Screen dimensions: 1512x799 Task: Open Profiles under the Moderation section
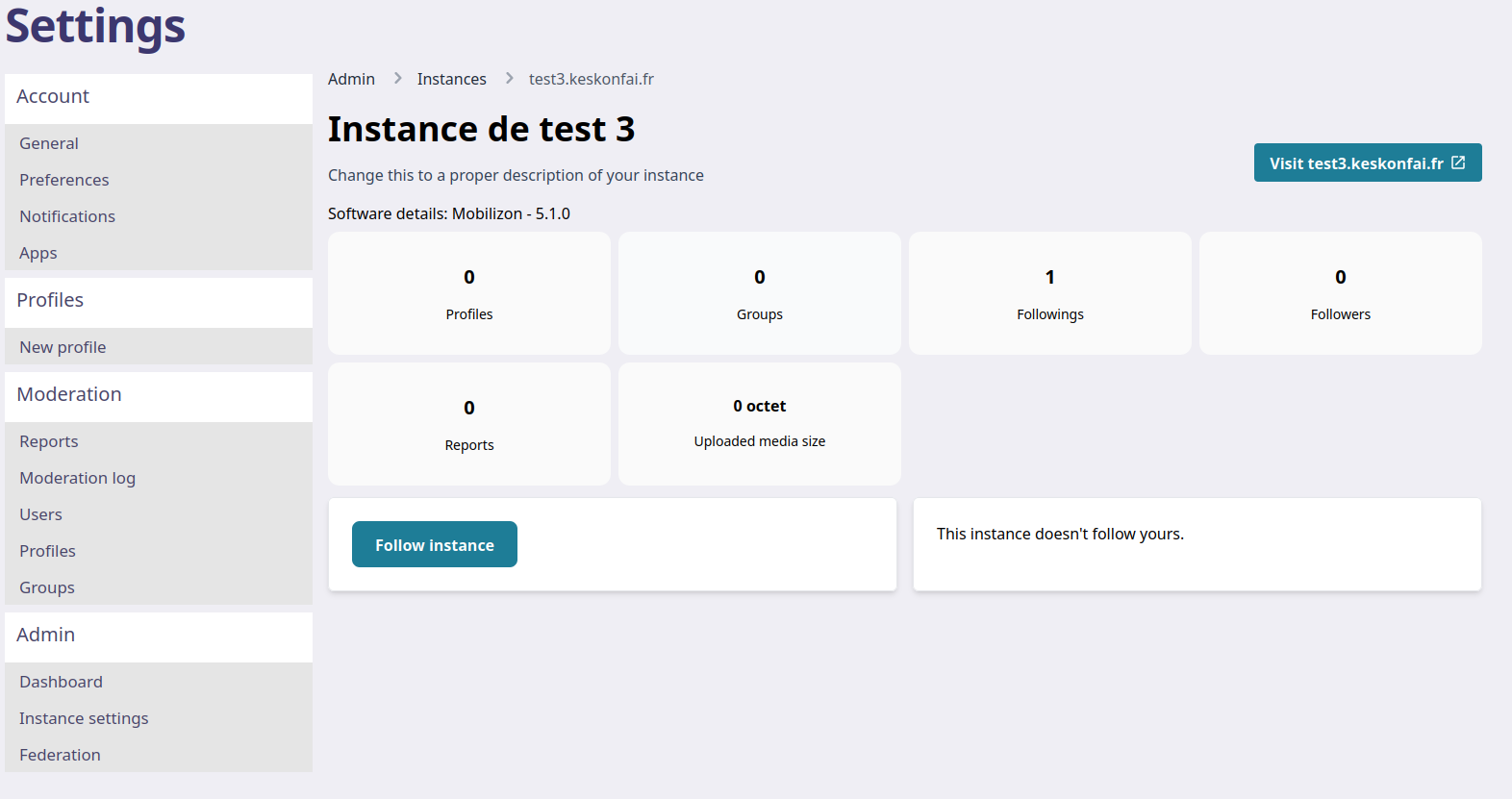coord(47,551)
